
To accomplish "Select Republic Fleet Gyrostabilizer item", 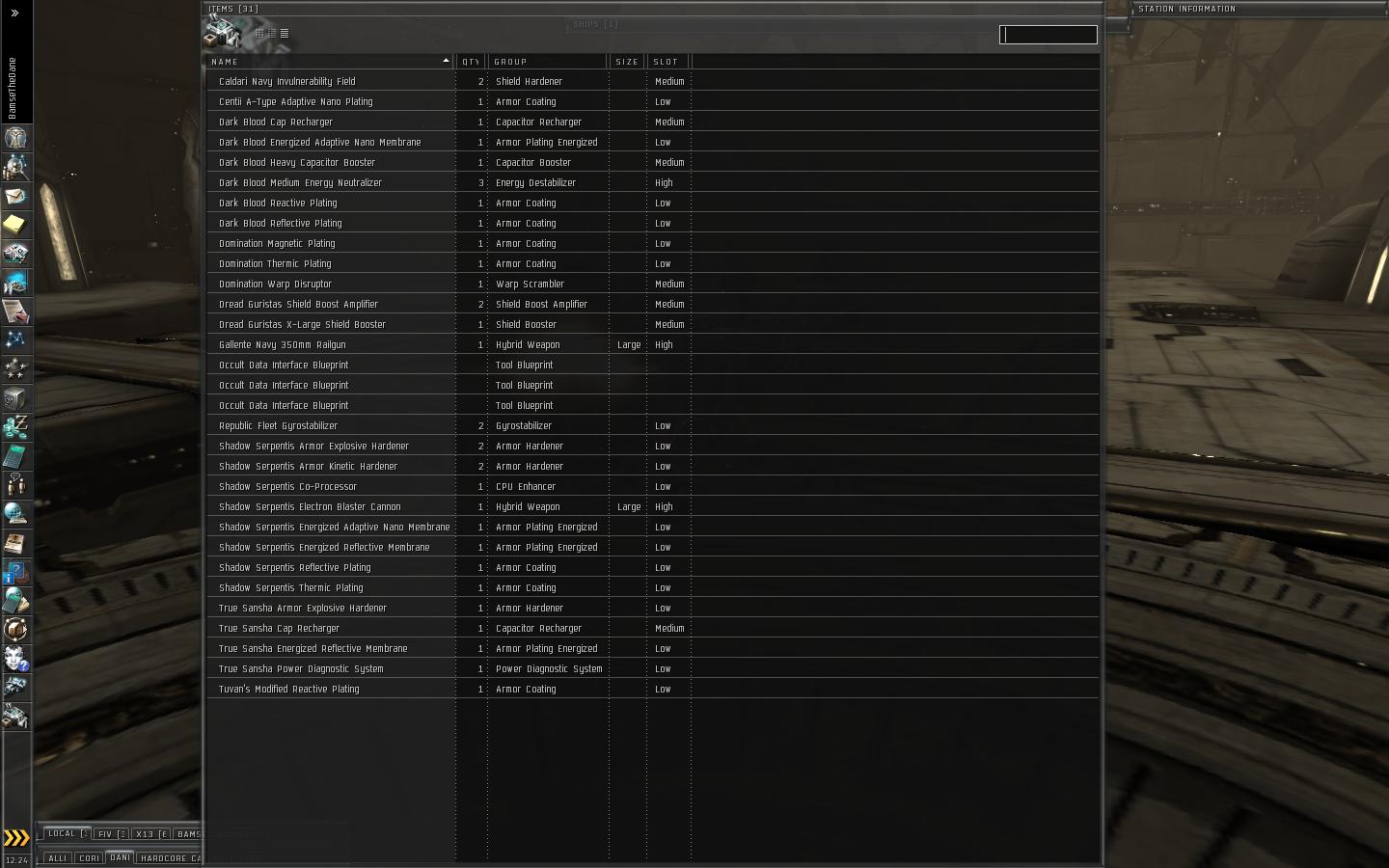I will click(652, 425).
